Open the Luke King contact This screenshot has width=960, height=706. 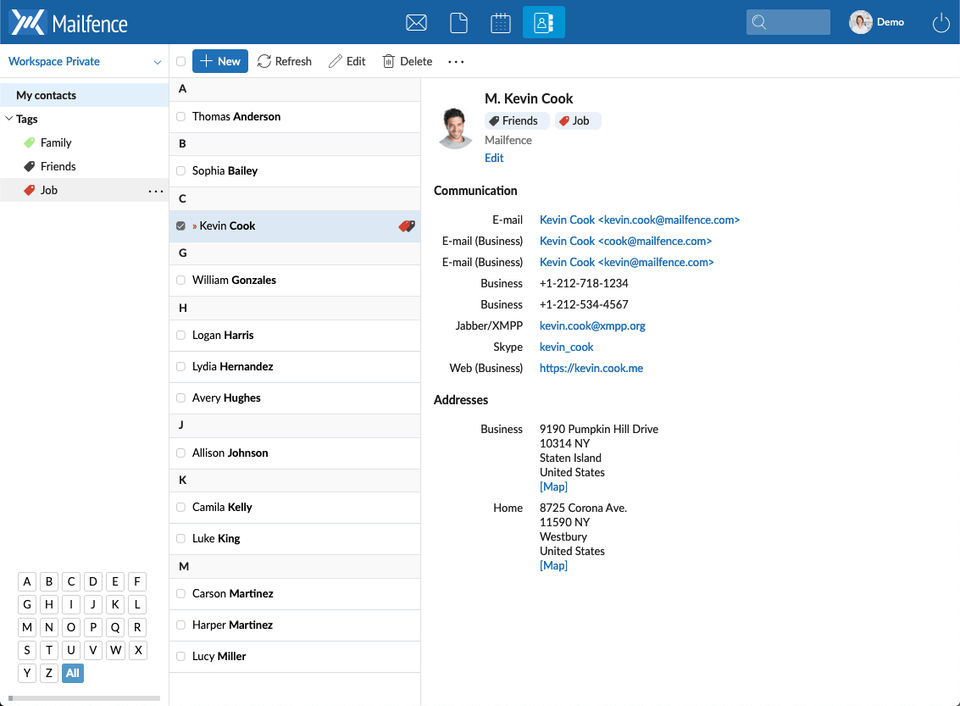pos(295,539)
